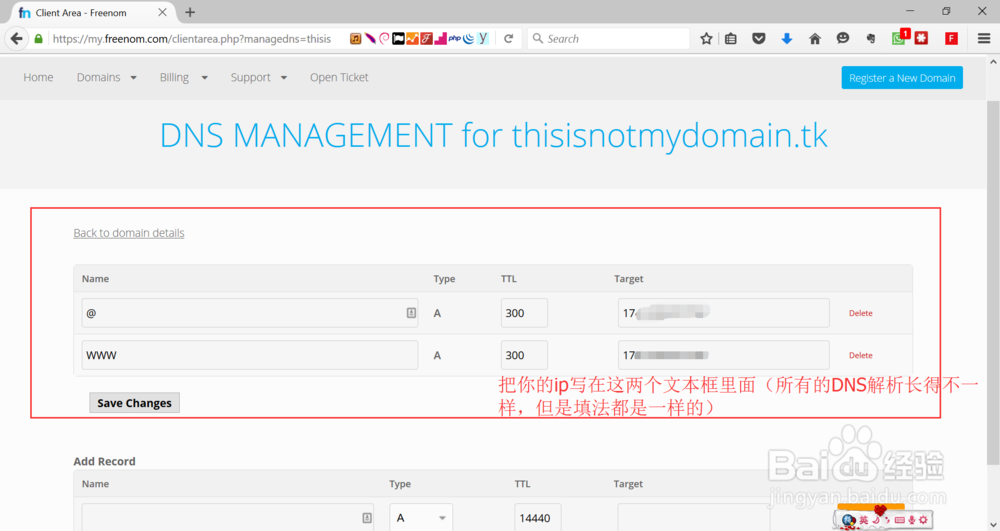Screen dimensions: 1000x531
Task: Click the Save Changes button
Action: click(x=135, y=403)
